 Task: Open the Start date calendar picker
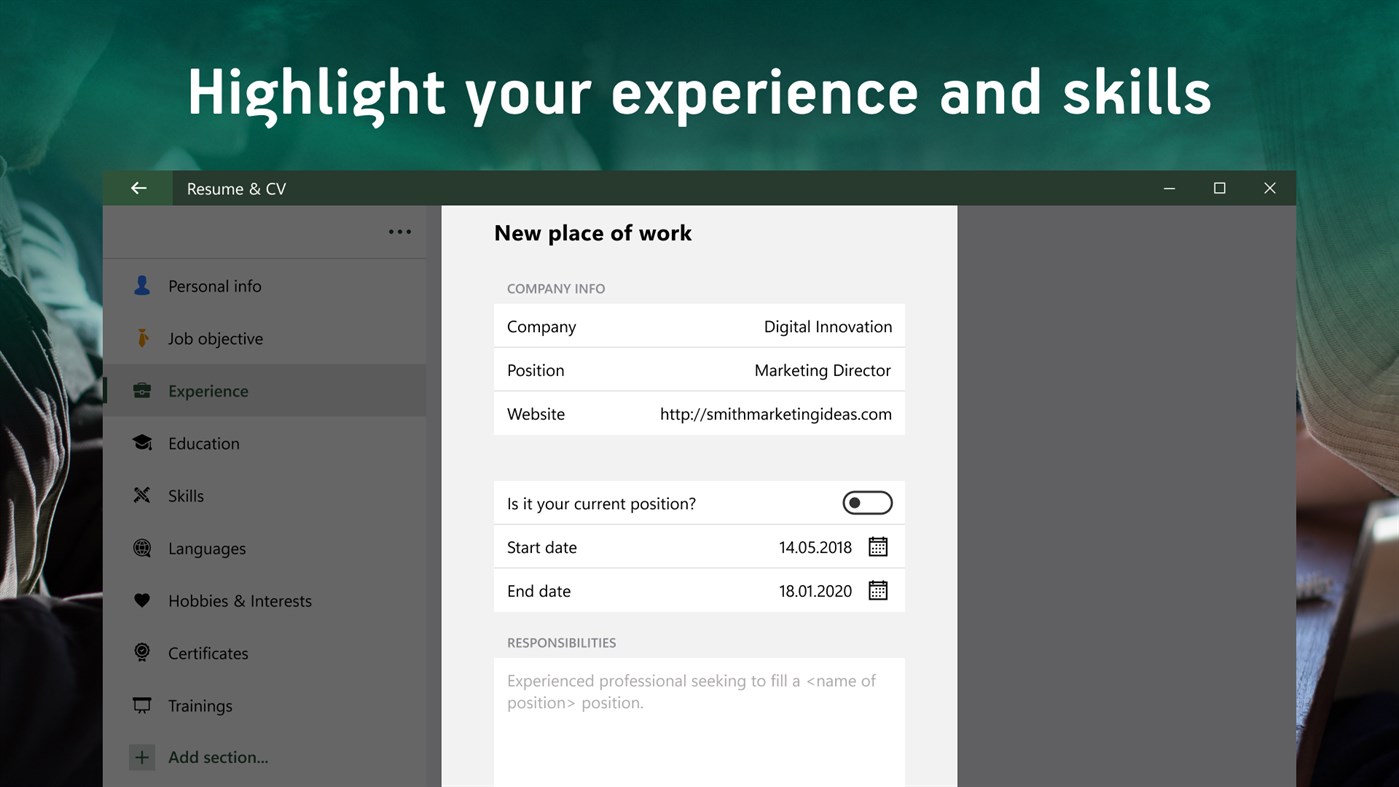[877, 546]
